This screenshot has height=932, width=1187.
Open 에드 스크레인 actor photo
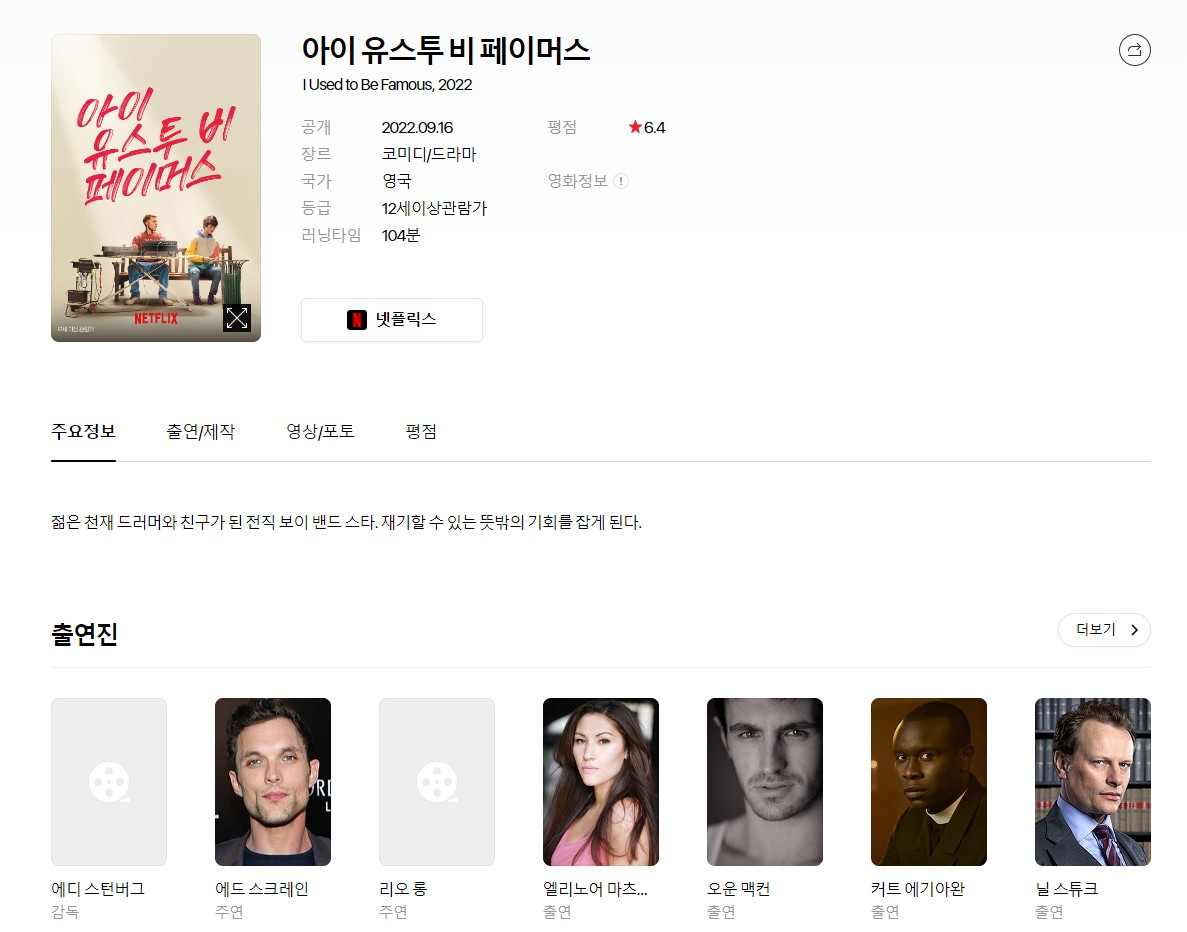click(x=273, y=781)
